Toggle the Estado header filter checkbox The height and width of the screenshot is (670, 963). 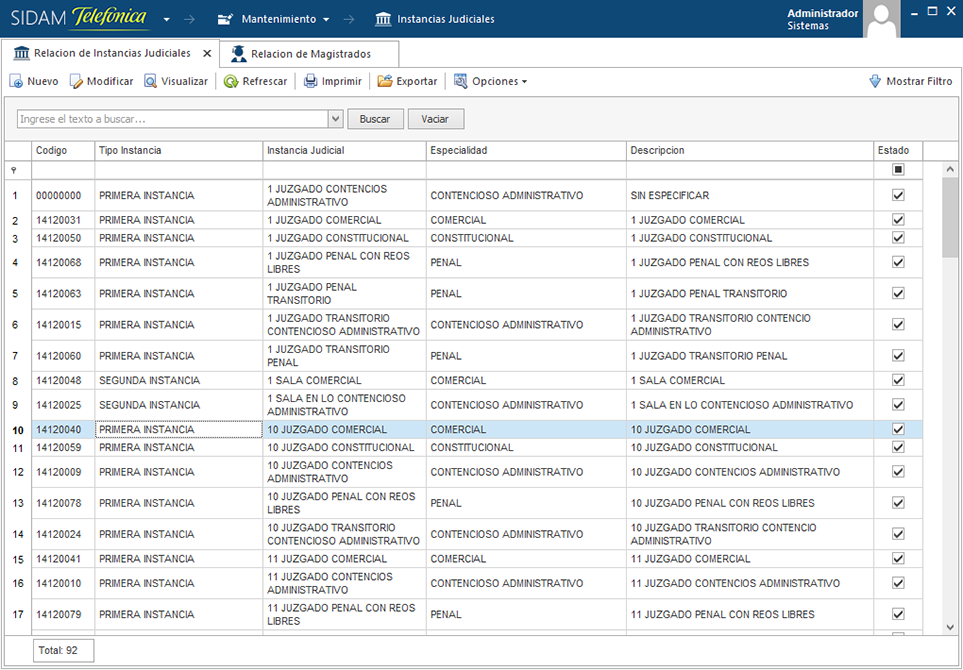point(898,170)
